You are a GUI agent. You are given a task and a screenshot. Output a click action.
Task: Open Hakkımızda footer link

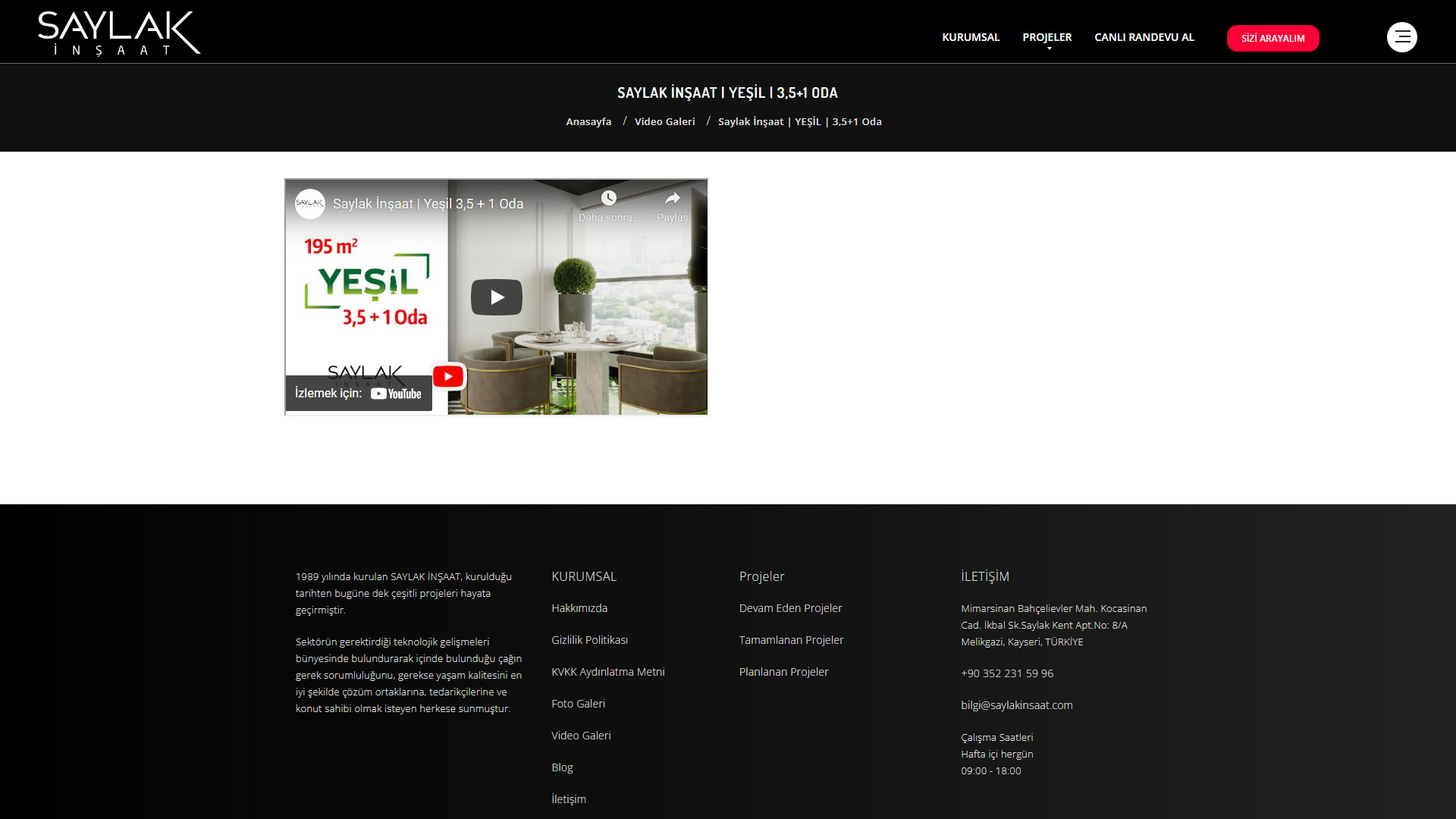pos(579,608)
